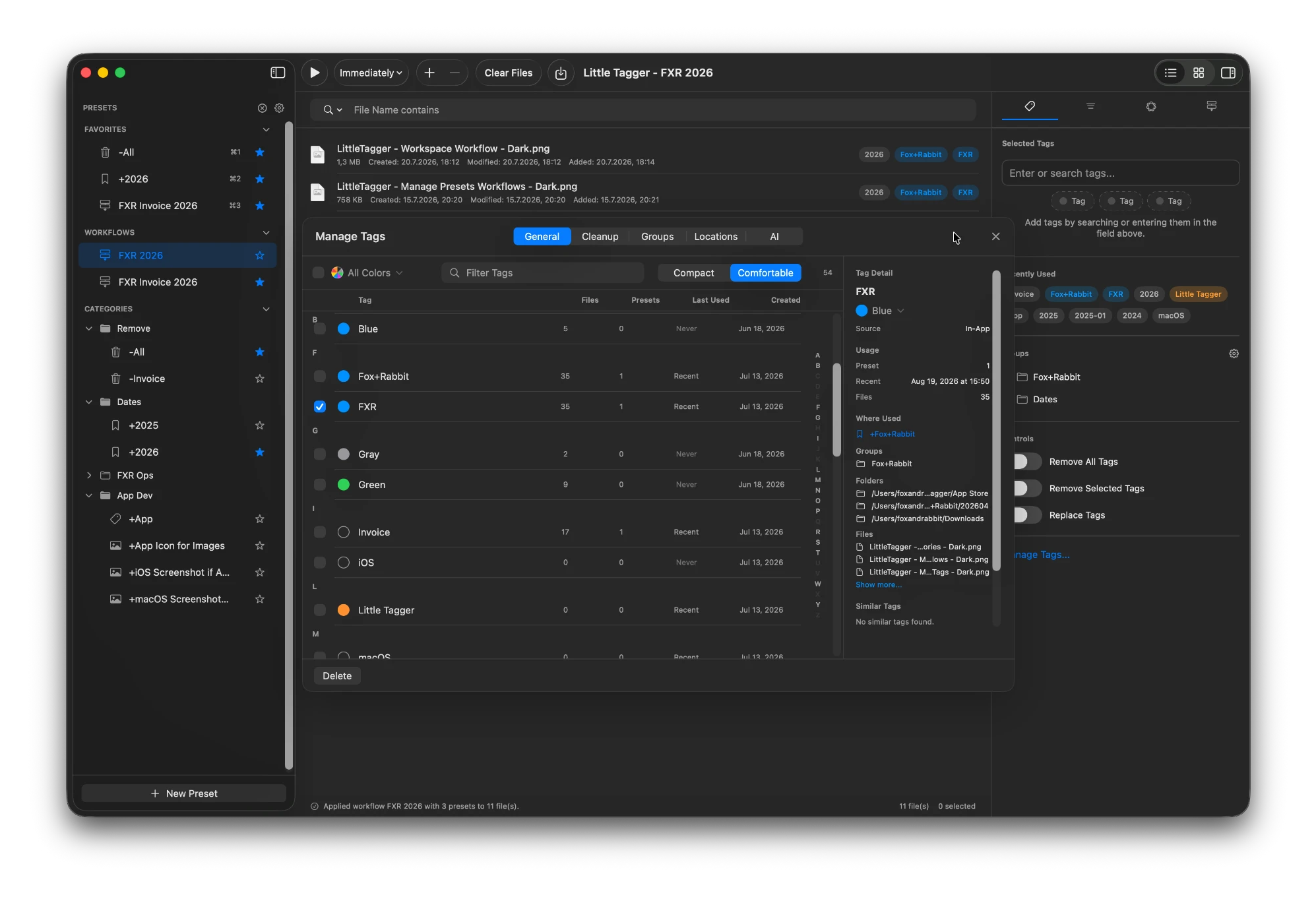This screenshot has height=897, width=1316.
Task: Click the New Preset button
Action: [184, 793]
